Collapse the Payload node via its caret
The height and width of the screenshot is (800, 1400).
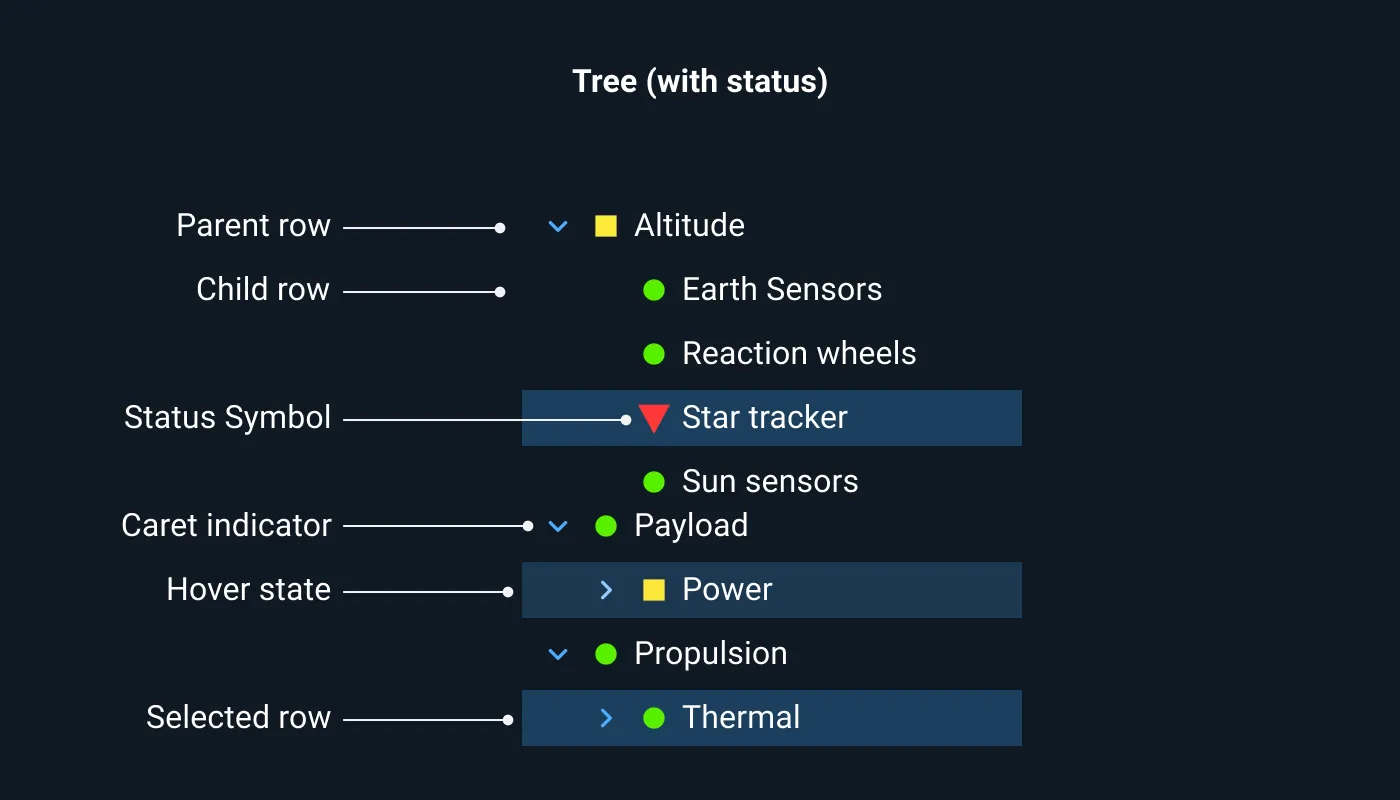click(557, 526)
